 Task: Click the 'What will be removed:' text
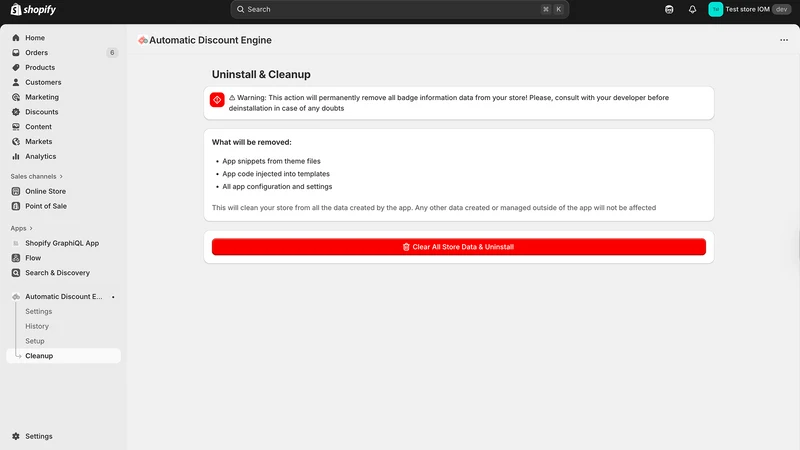click(252, 142)
